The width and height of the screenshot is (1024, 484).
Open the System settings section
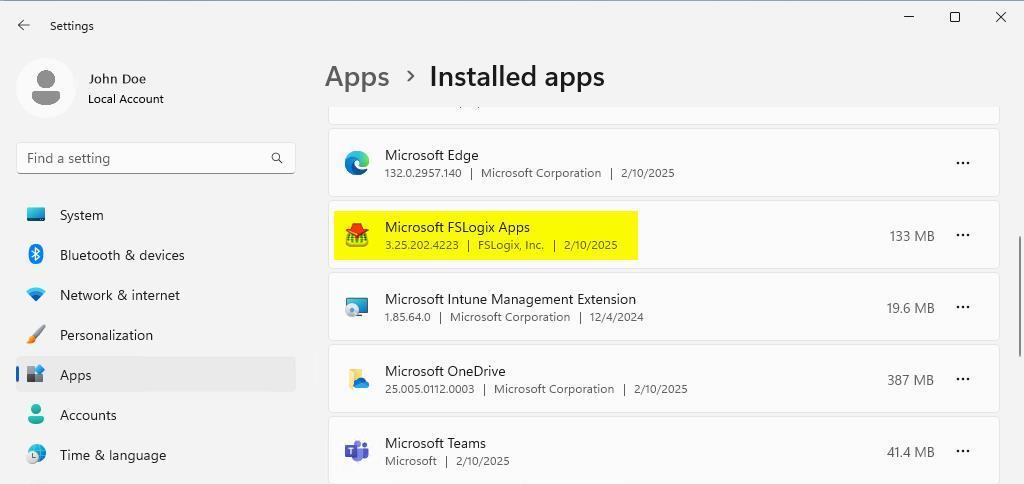click(81, 215)
